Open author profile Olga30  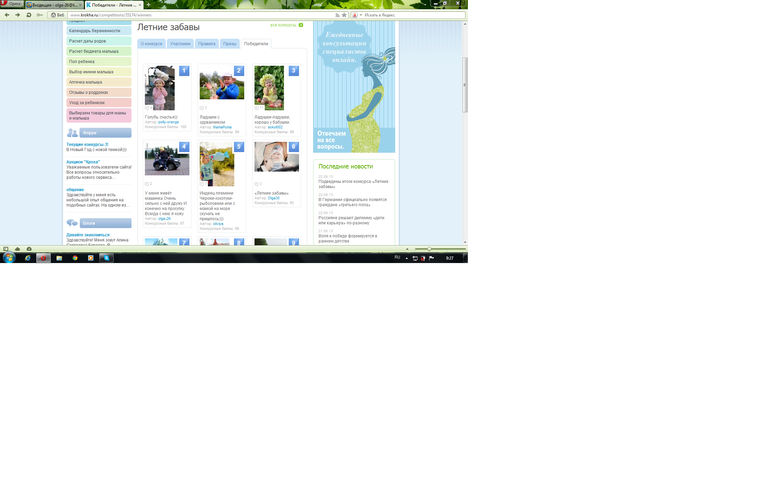click(274, 198)
